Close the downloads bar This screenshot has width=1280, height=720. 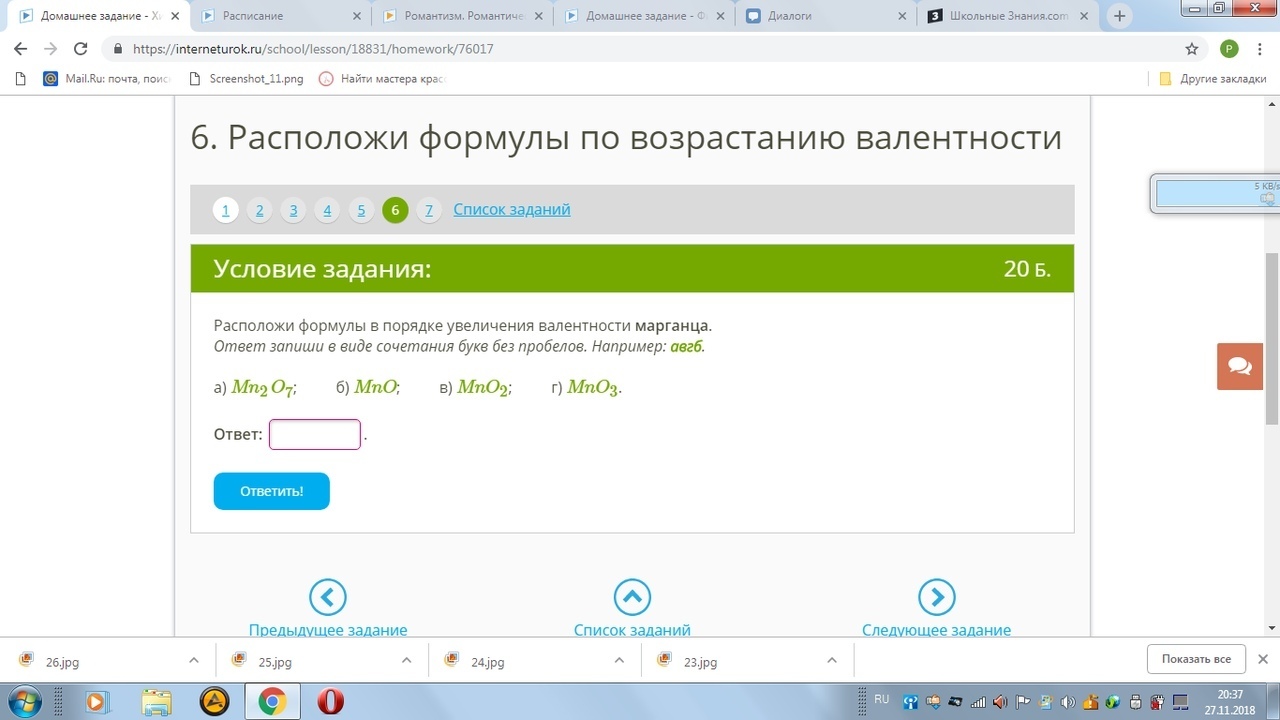point(1262,659)
